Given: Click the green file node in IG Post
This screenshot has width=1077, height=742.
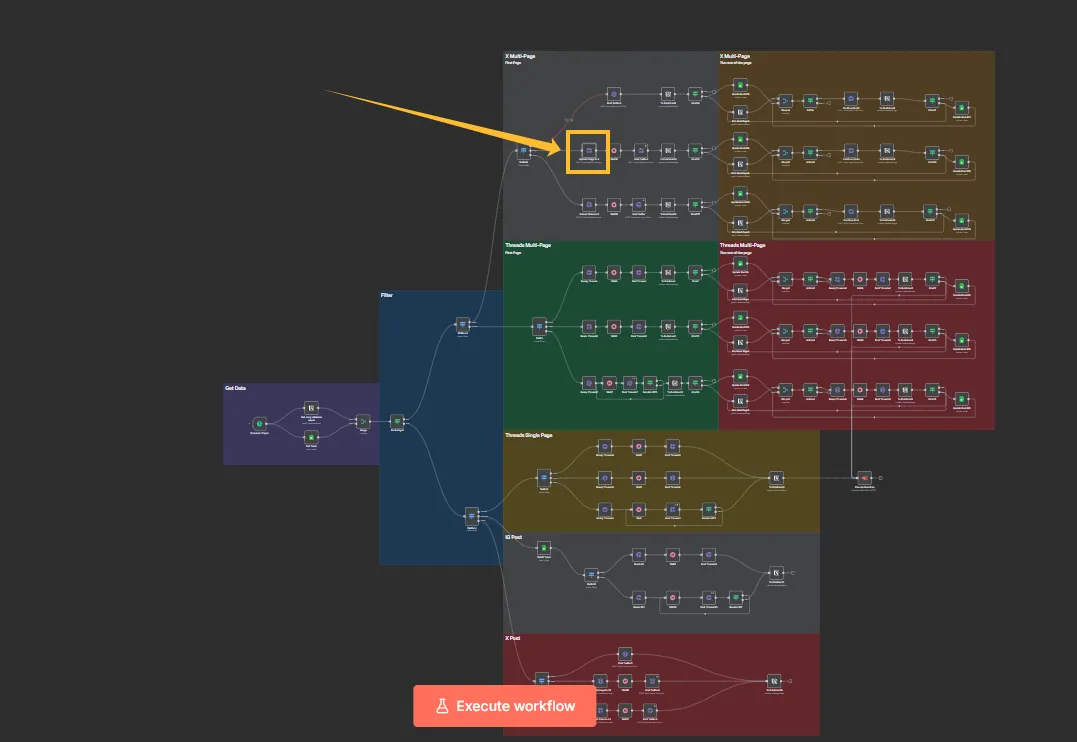Looking at the screenshot, I should pos(544,547).
